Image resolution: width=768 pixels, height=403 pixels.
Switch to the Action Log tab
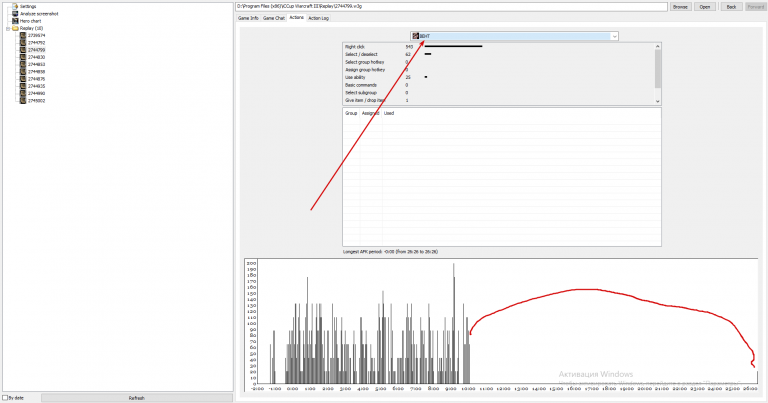click(318, 18)
